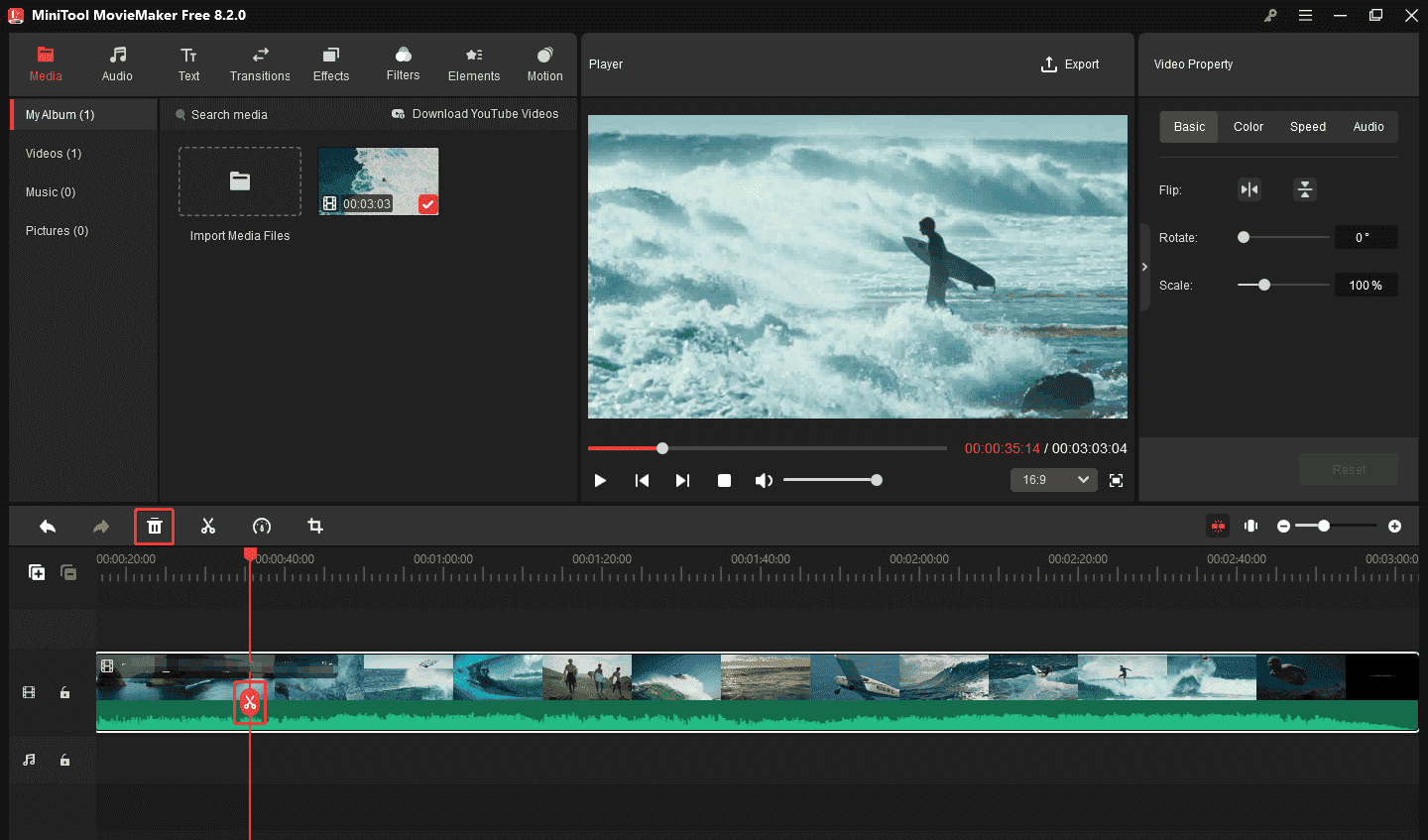Switch to the Color property tab

coord(1249,127)
